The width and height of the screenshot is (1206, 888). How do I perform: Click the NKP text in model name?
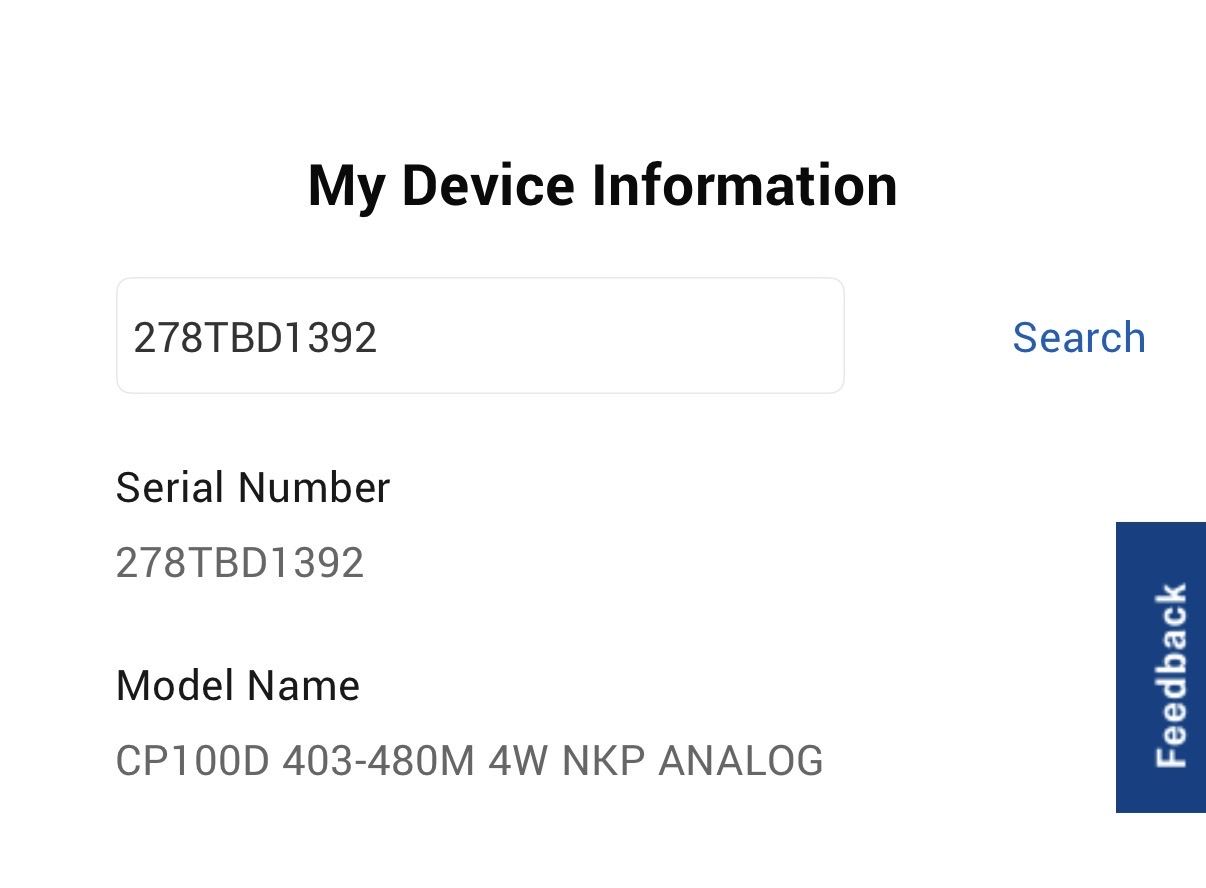603,761
